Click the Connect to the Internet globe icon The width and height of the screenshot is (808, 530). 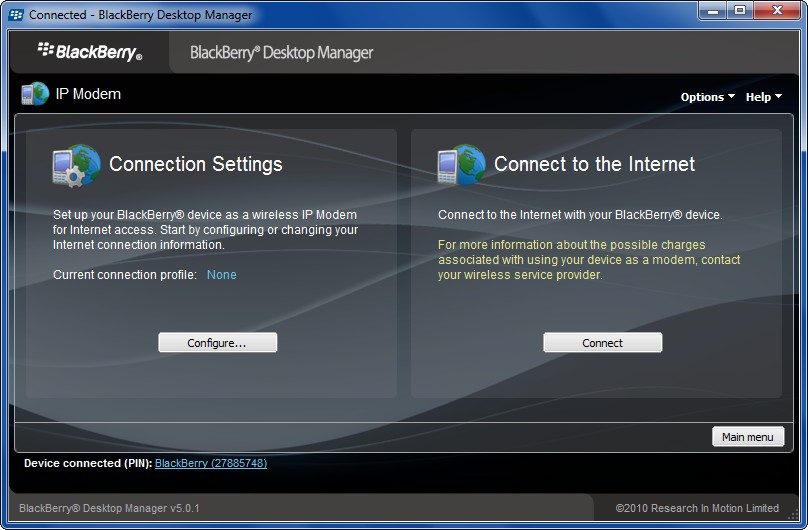(461, 165)
